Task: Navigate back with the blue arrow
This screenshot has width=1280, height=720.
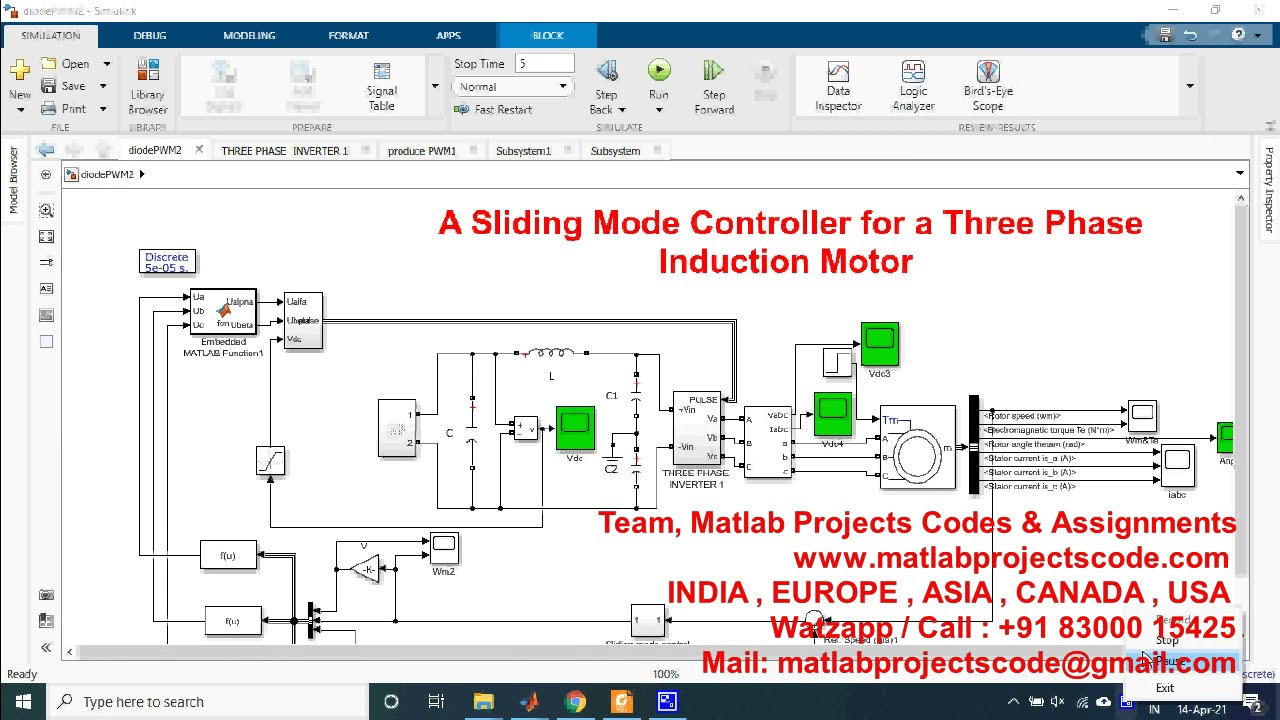Action: coord(46,150)
